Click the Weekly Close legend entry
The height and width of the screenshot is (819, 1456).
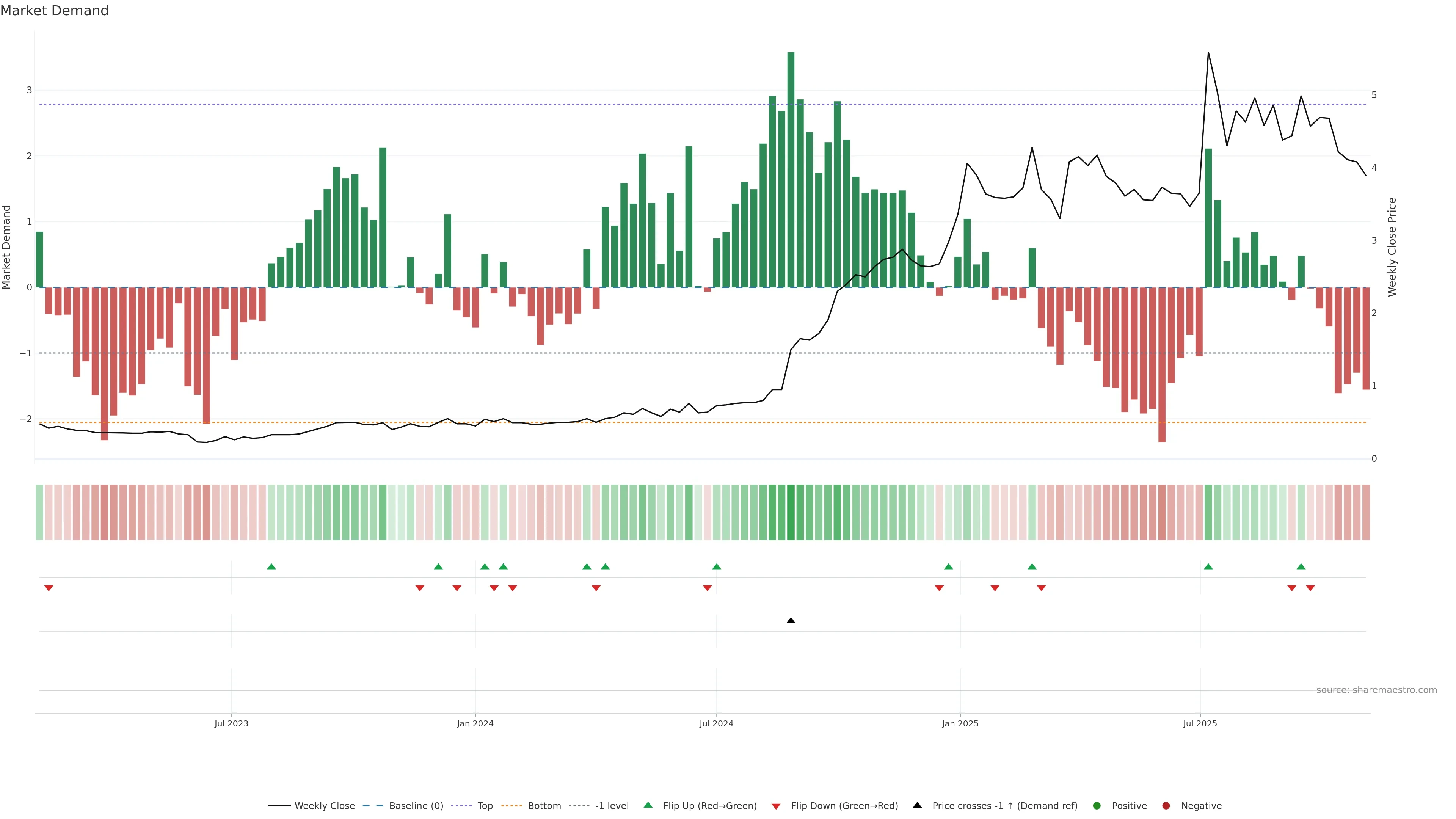[324, 806]
